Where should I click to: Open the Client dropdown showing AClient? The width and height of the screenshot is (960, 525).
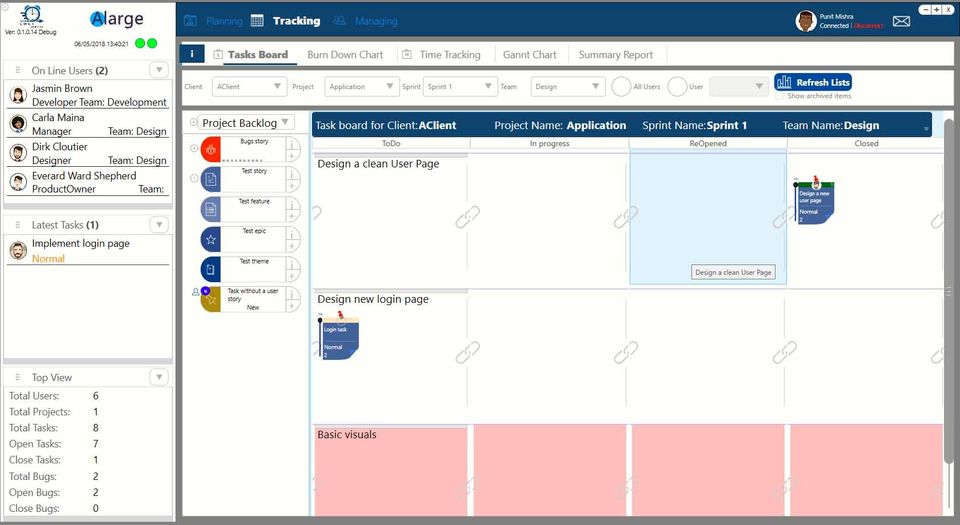249,86
